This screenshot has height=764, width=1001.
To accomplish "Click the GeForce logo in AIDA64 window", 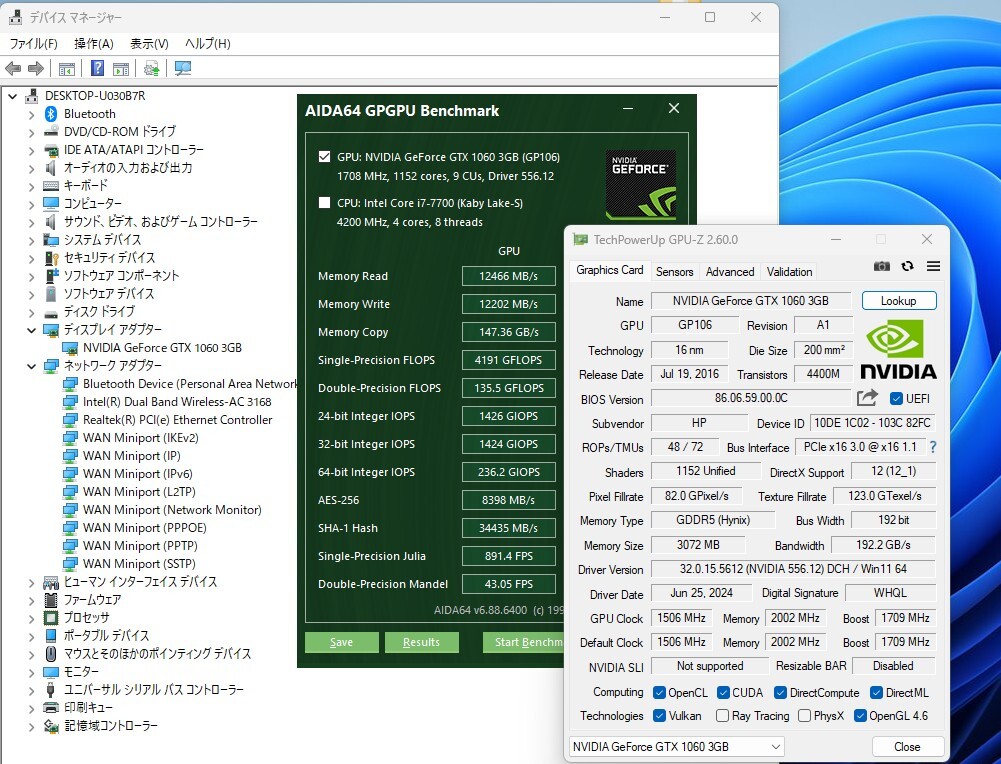I will click(640, 184).
